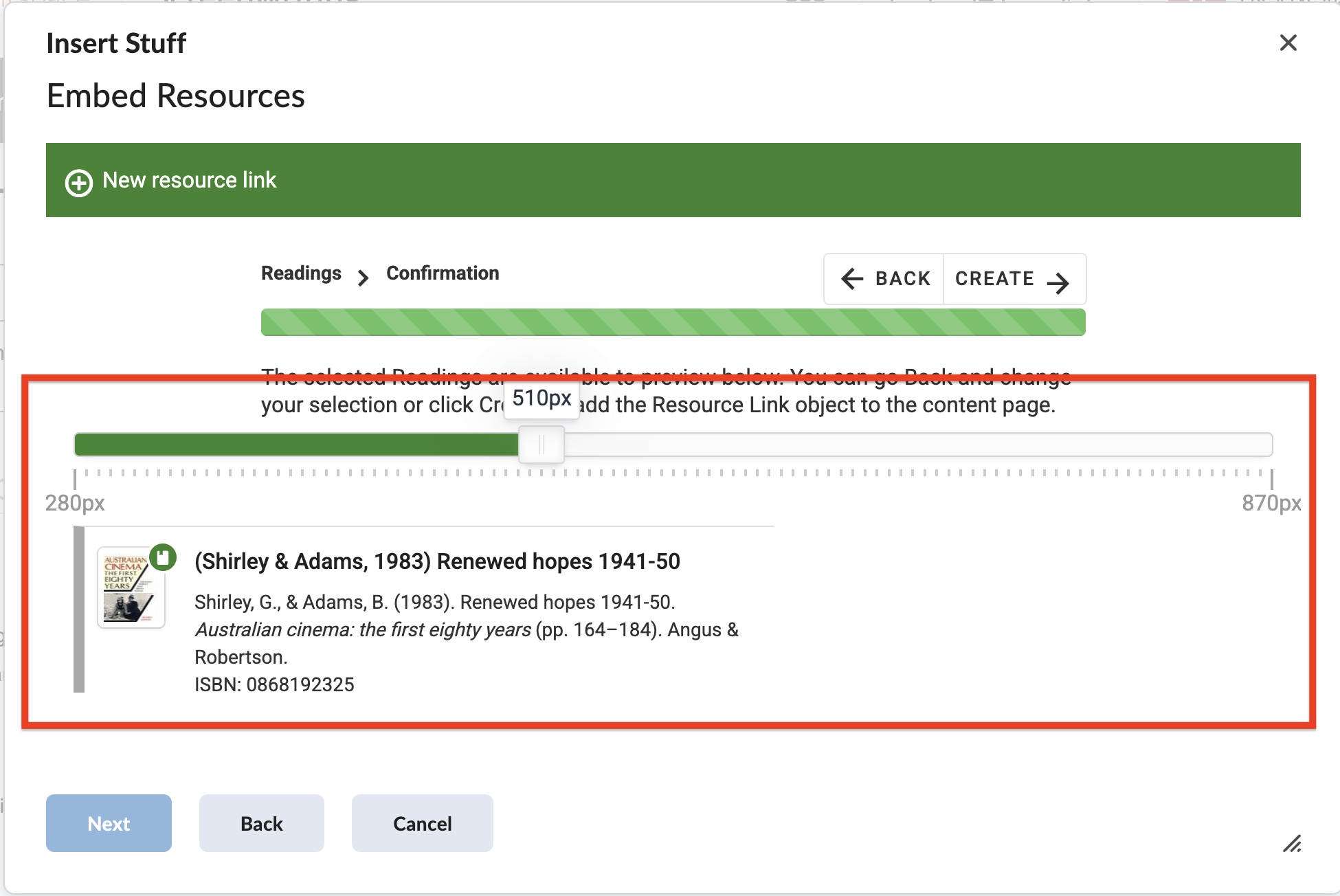Click the Australian Cinema book cover thumbnail
Screen dimensions: 1340x896
coord(131,586)
